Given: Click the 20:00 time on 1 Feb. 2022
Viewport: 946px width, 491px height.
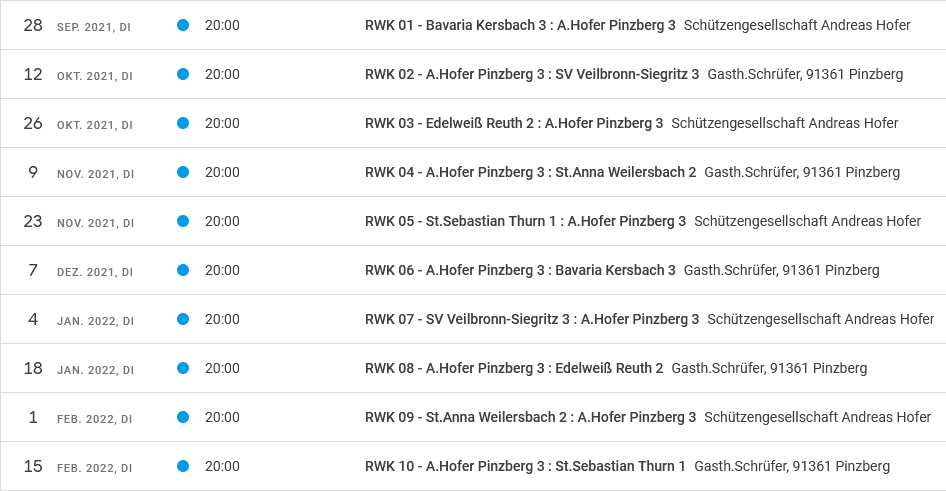Looking at the screenshot, I should click(222, 417).
